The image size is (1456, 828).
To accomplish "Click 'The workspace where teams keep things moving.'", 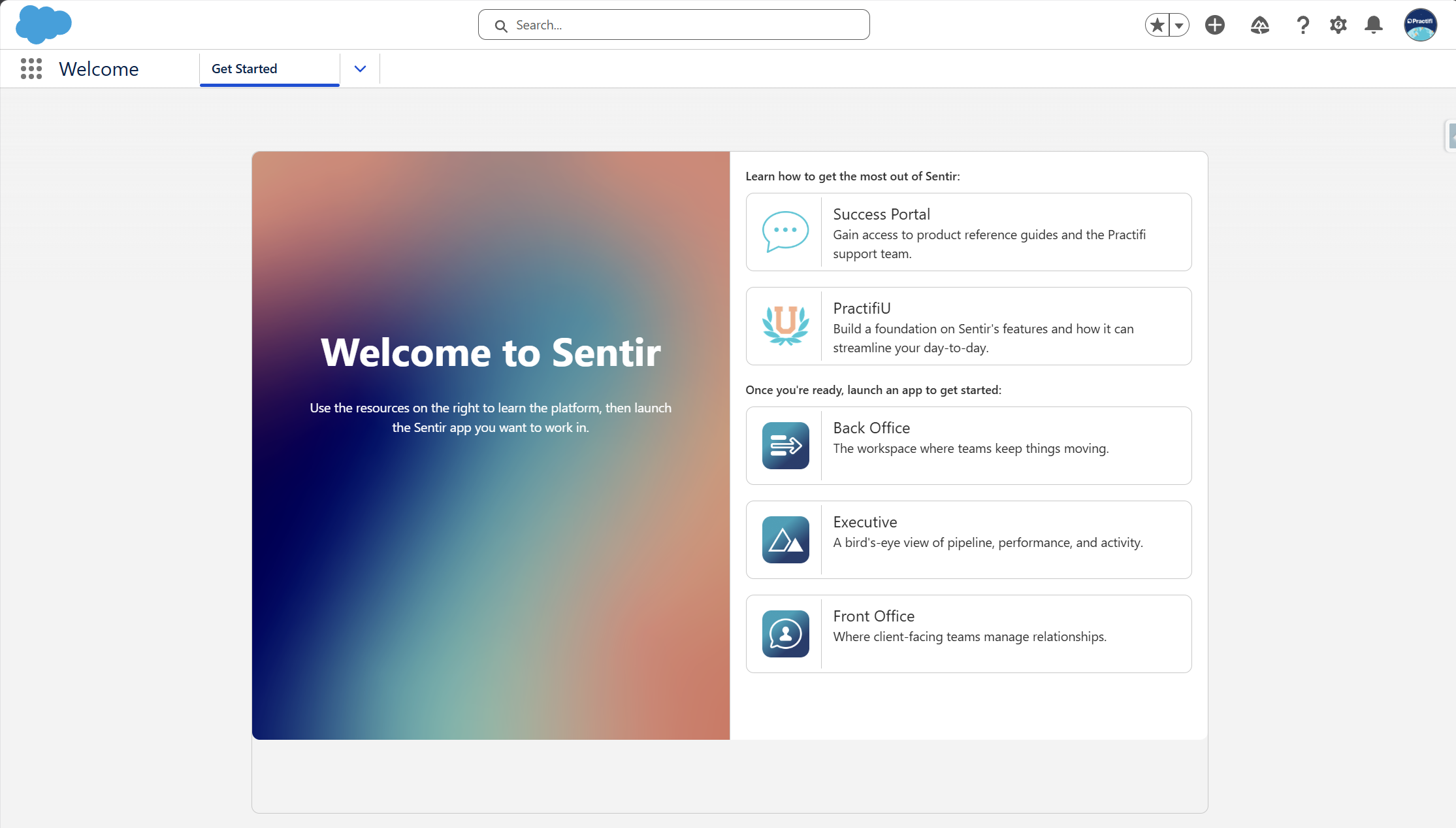I will coord(971,448).
